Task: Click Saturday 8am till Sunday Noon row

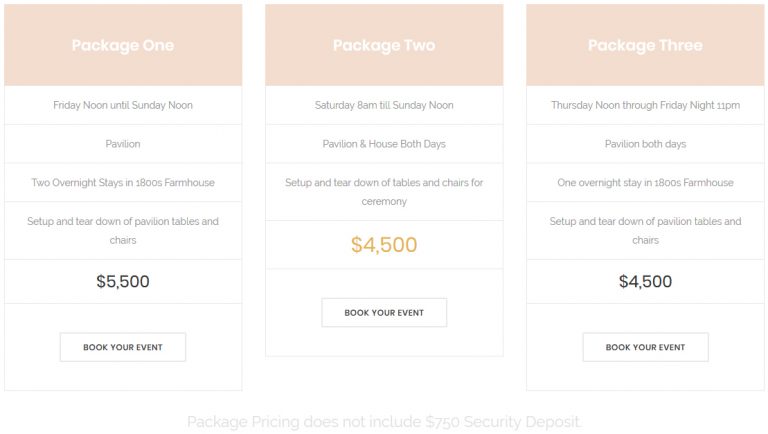Action: [x=384, y=105]
